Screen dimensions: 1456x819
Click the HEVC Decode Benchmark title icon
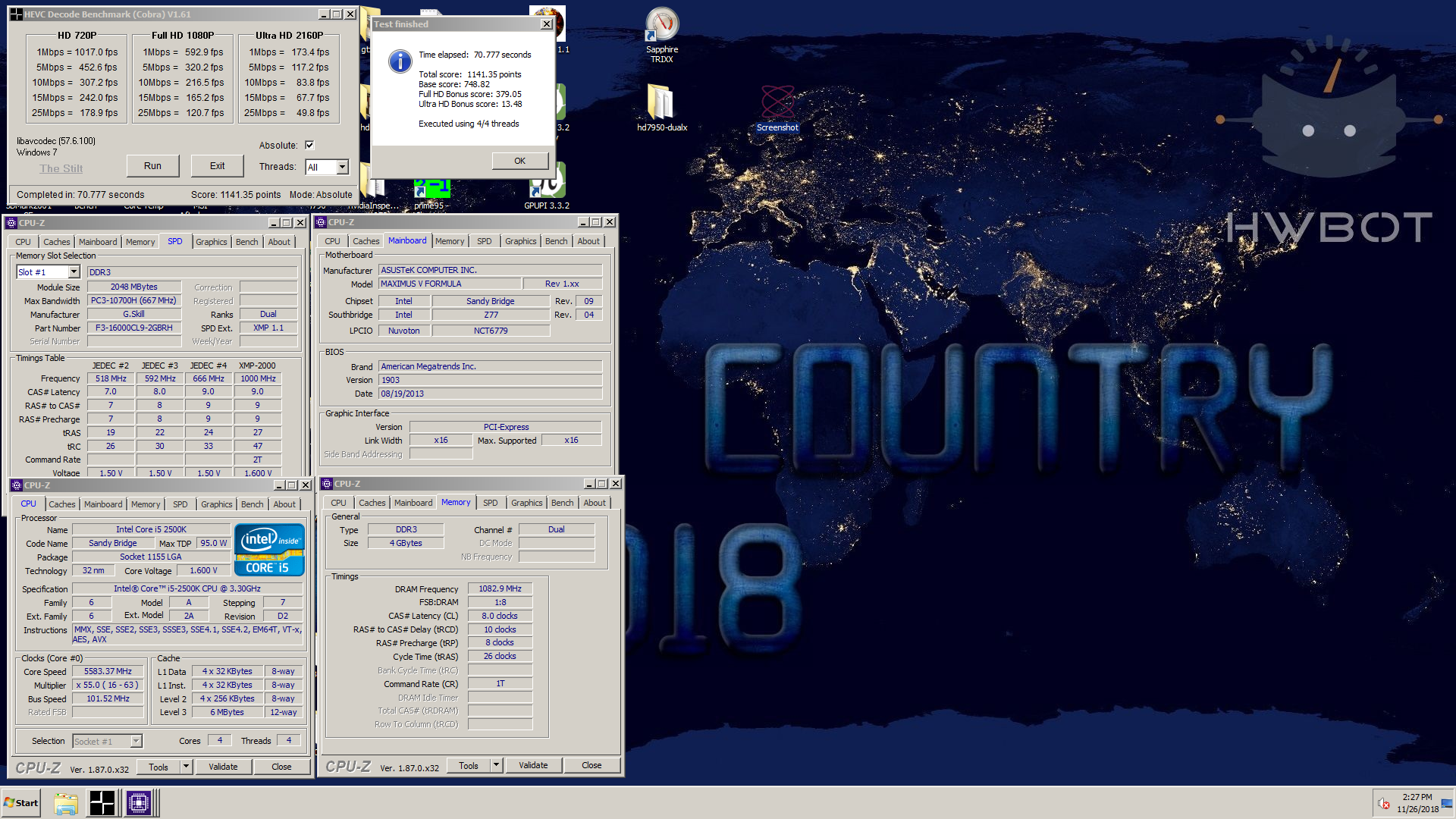point(16,14)
